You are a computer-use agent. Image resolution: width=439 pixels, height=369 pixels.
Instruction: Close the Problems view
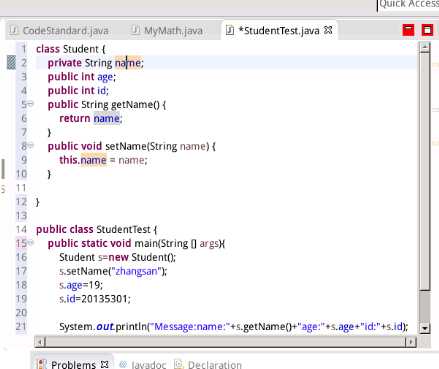point(105,364)
